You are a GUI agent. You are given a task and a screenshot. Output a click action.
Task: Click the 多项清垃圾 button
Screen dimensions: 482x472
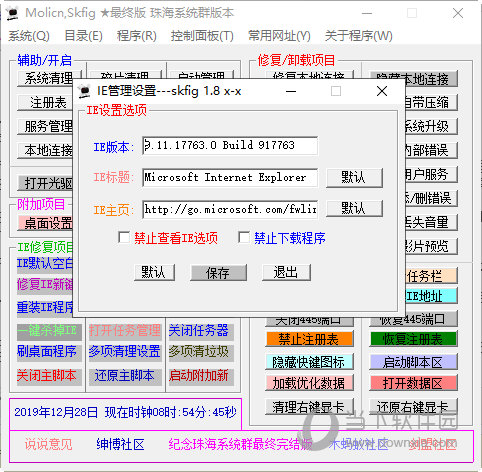[201, 352]
